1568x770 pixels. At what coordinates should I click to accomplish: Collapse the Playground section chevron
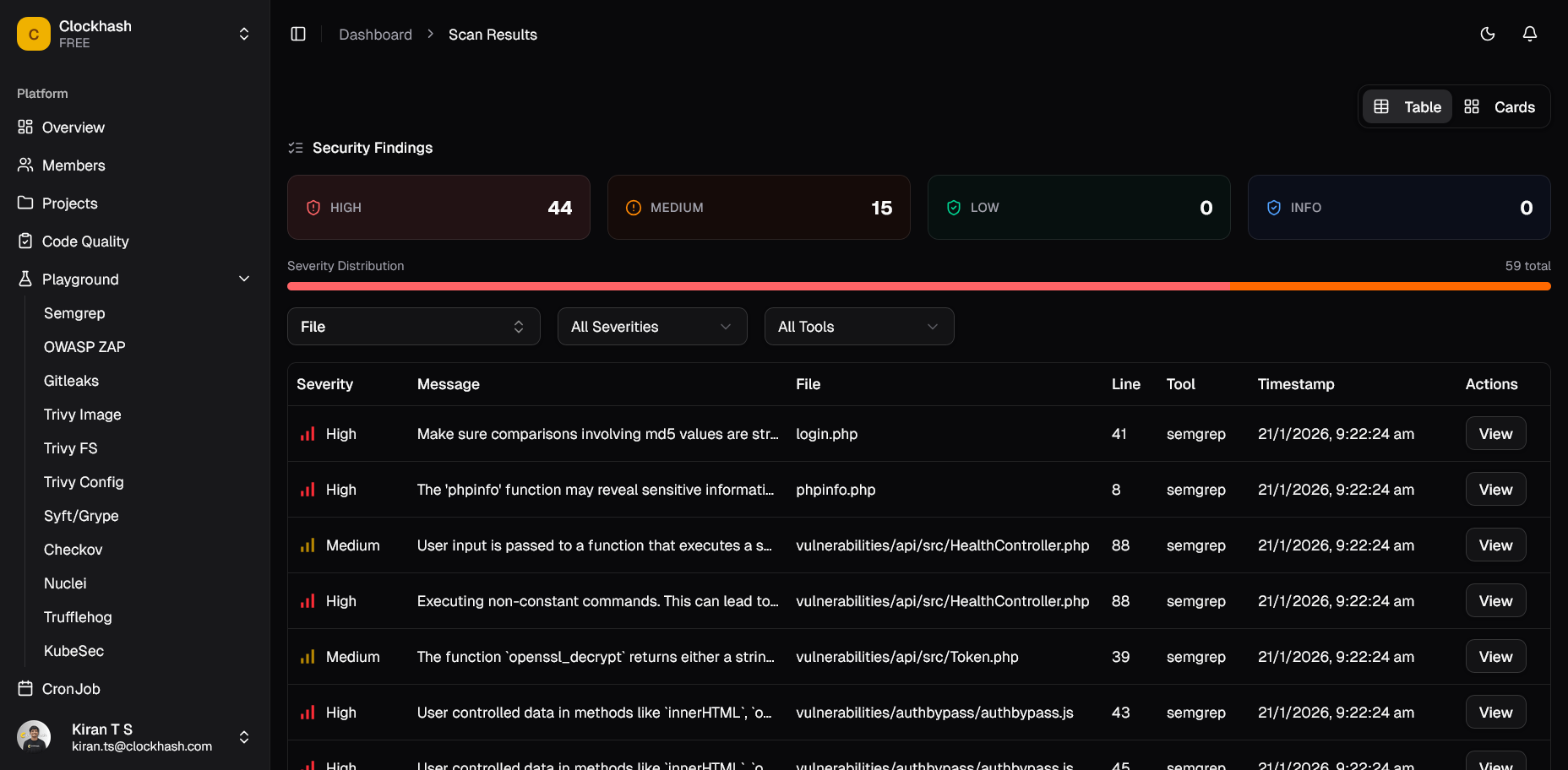(x=244, y=279)
